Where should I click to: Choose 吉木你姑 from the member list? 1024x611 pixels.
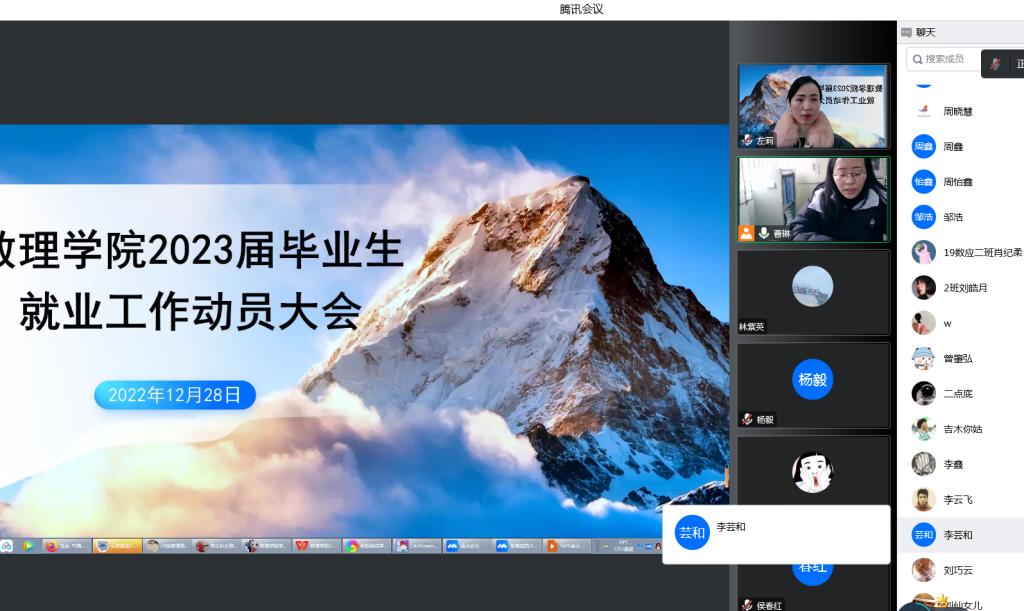click(962, 429)
